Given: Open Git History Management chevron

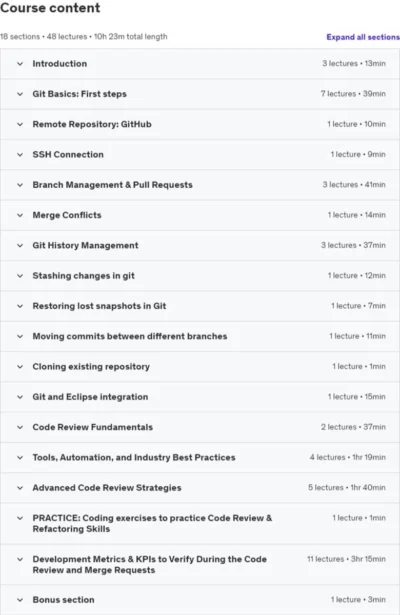Looking at the screenshot, I should coord(20,246).
